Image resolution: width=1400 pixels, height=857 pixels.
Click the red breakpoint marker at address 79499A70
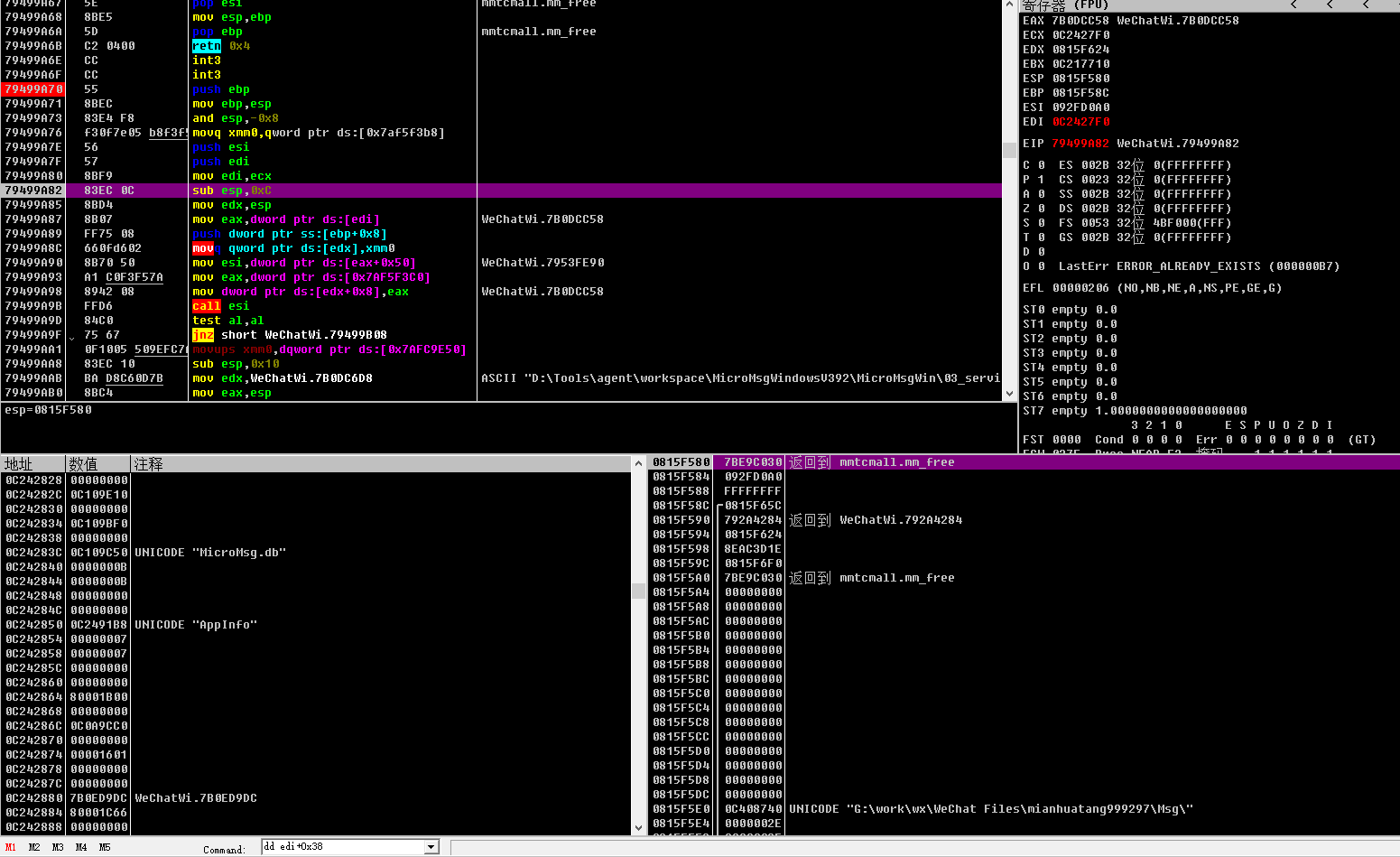click(x=32, y=88)
